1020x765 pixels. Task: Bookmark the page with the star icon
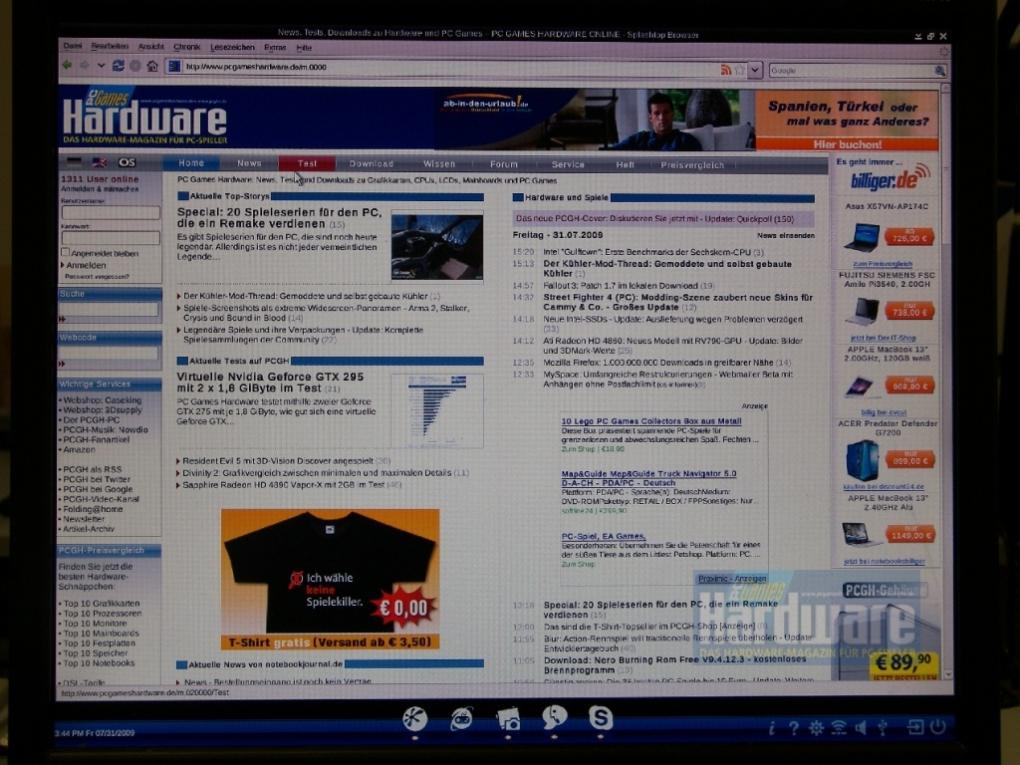pyautogui.click(x=740, y=70)
